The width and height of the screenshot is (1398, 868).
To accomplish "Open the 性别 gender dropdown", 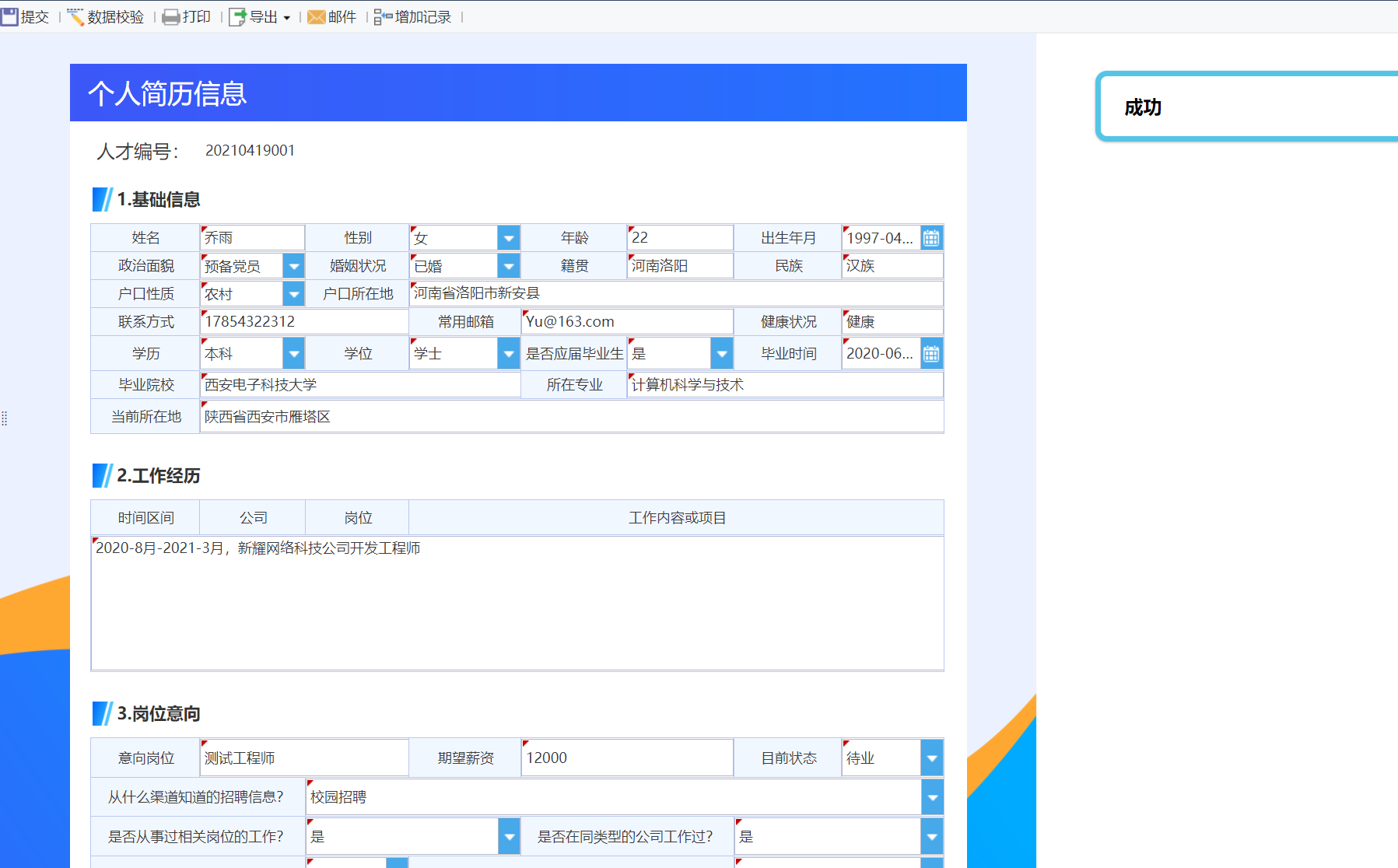I will (x=508, y=238).
